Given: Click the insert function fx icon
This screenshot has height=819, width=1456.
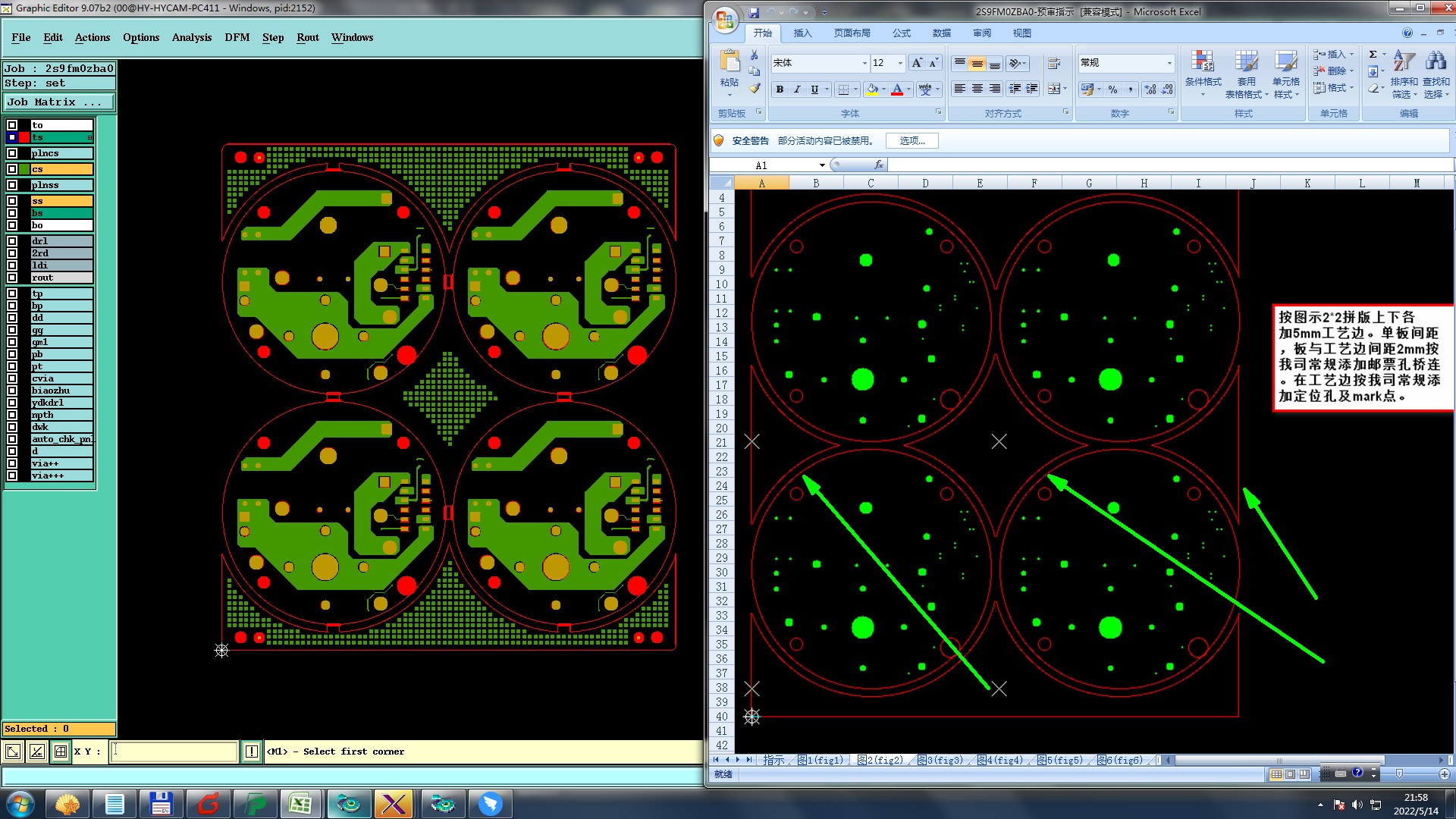Looking at the screenshot, I should tap(878, 165).
